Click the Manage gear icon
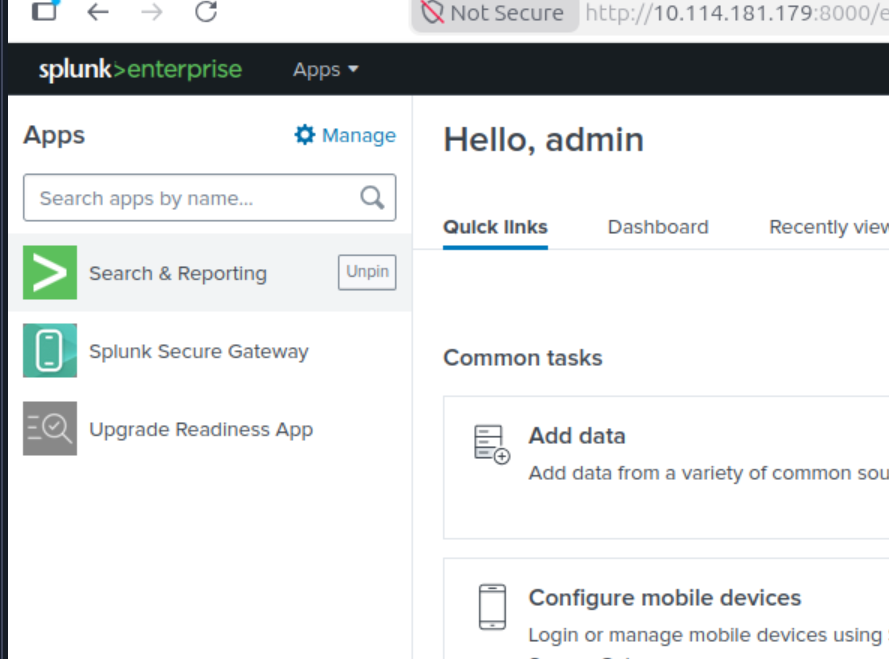This screenshot has height=659, width=889. 304,135
